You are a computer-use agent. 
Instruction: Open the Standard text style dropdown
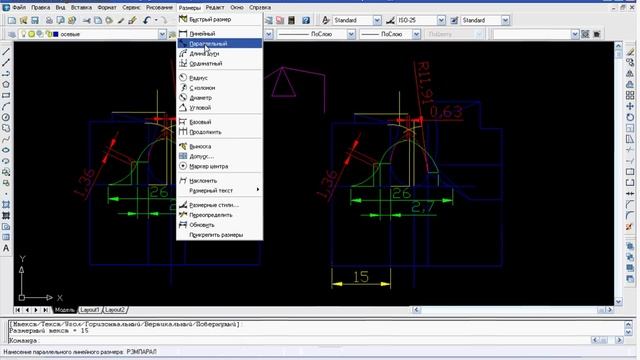(x=377, y=20)
